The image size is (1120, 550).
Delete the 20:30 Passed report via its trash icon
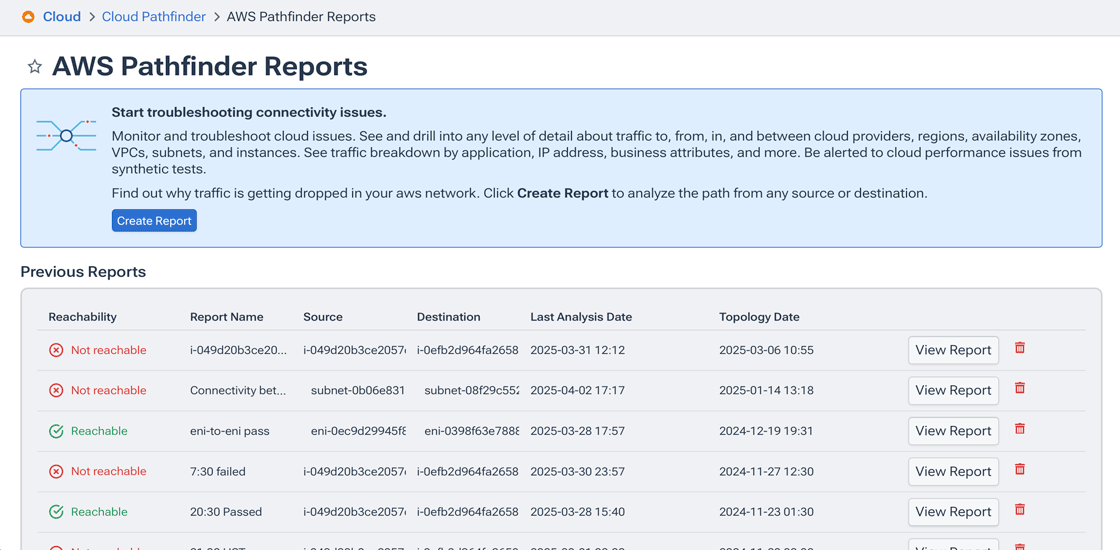(x=1020, y=509)
